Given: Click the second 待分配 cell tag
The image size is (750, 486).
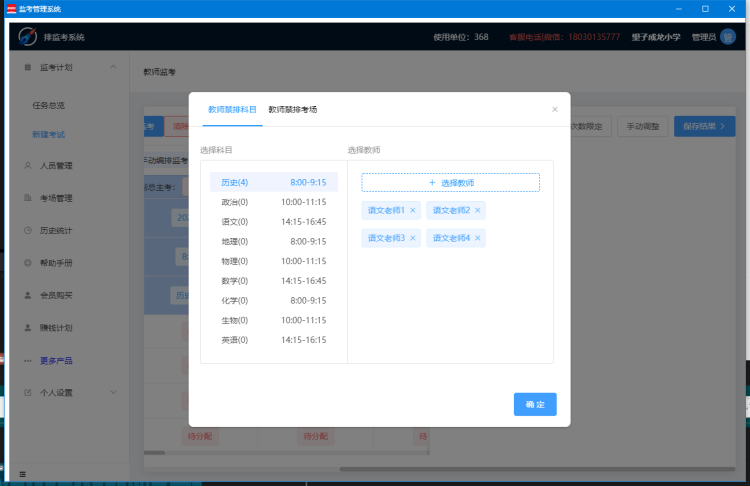Looking at the screenshot, I should coord(316,436).
